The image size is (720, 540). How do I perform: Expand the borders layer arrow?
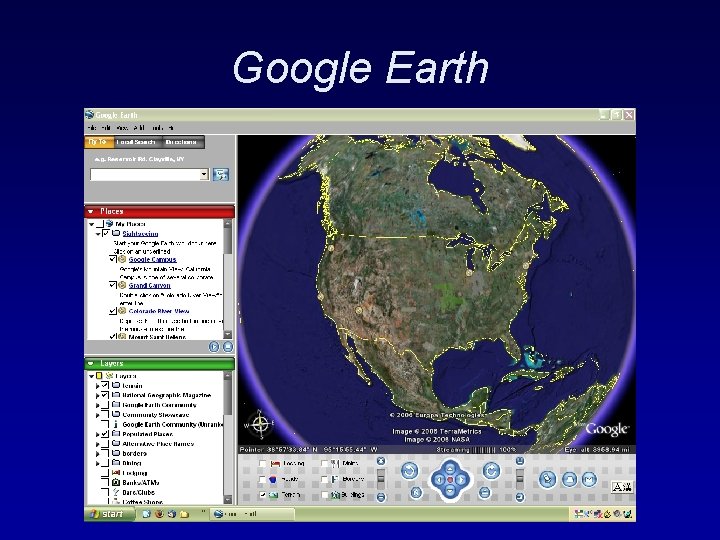tap(97, 454)
